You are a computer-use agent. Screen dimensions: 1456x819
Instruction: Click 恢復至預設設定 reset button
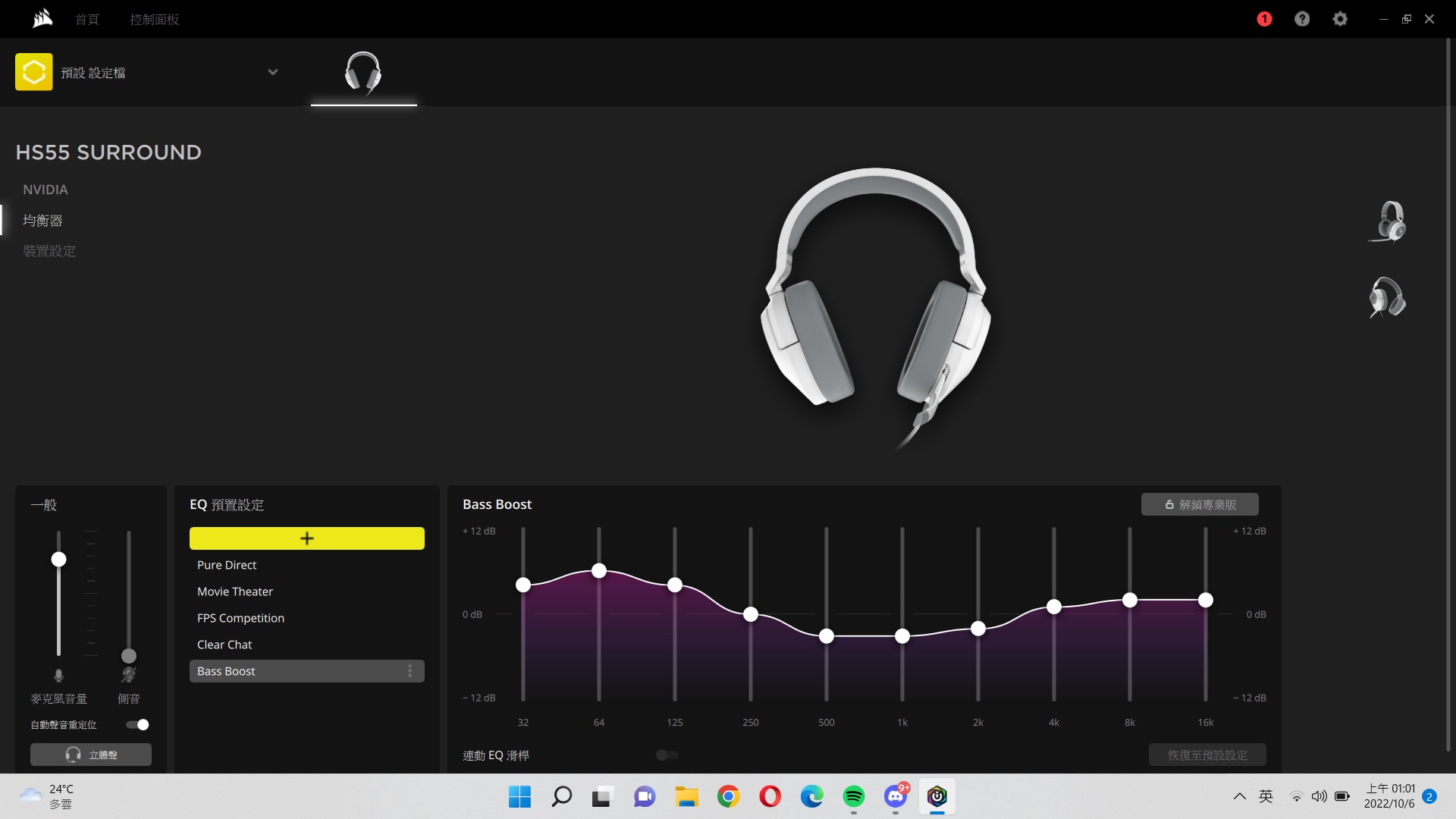(x=1207, y=755)
